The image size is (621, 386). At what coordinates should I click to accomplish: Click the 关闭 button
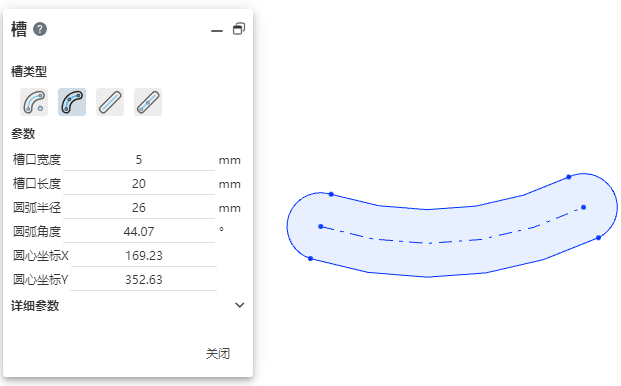[218, 354]
